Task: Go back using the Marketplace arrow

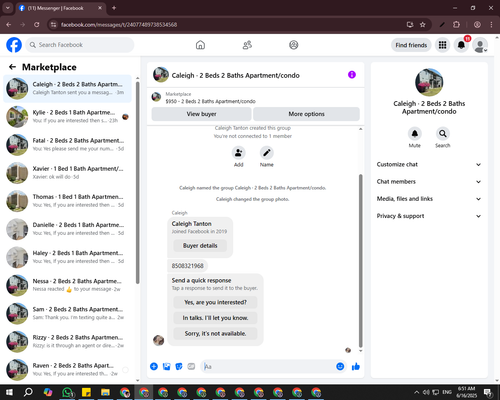Action: 12,67
